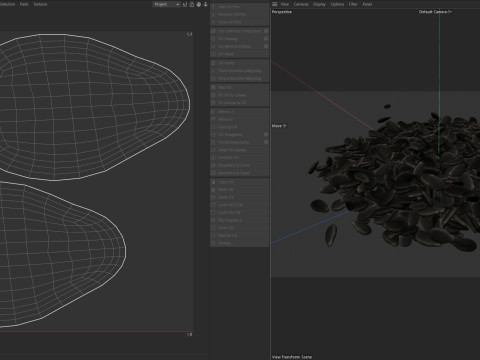Choose the Remap command
Screen dimensions: 480x360
240,243
